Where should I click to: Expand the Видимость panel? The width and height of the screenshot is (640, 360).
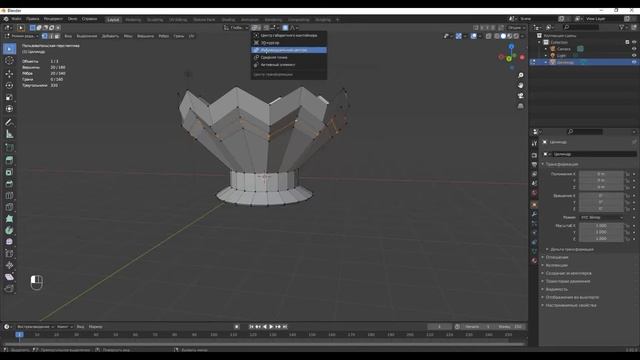pos(557,289)
